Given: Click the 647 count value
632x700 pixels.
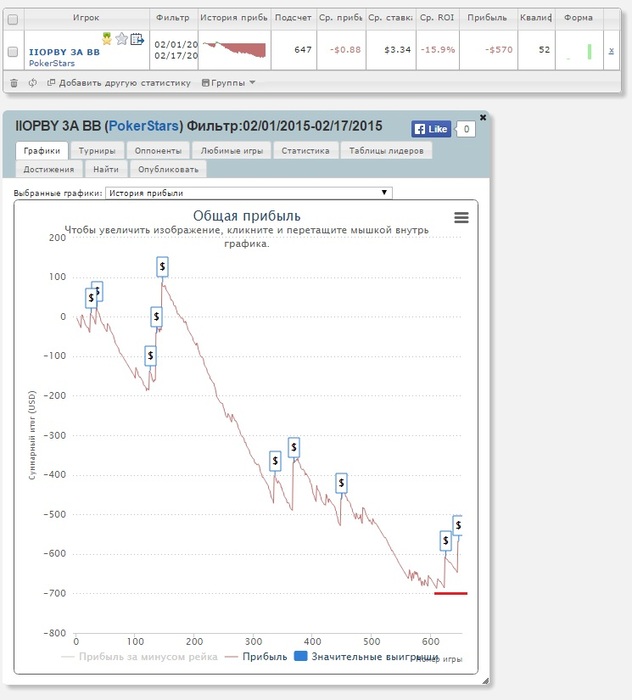Looking at the screenshot, I should click(x=303, y=50).
